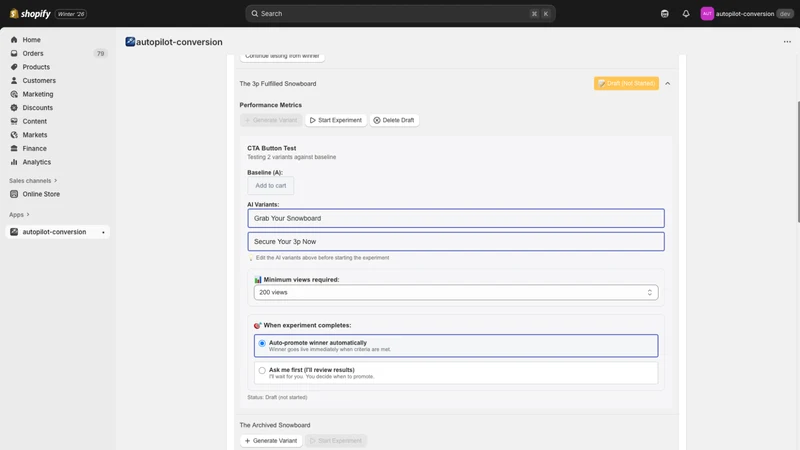800x450 pixels.
Task: Click the dev label in top bar
Action: click(x=785, y=14)
